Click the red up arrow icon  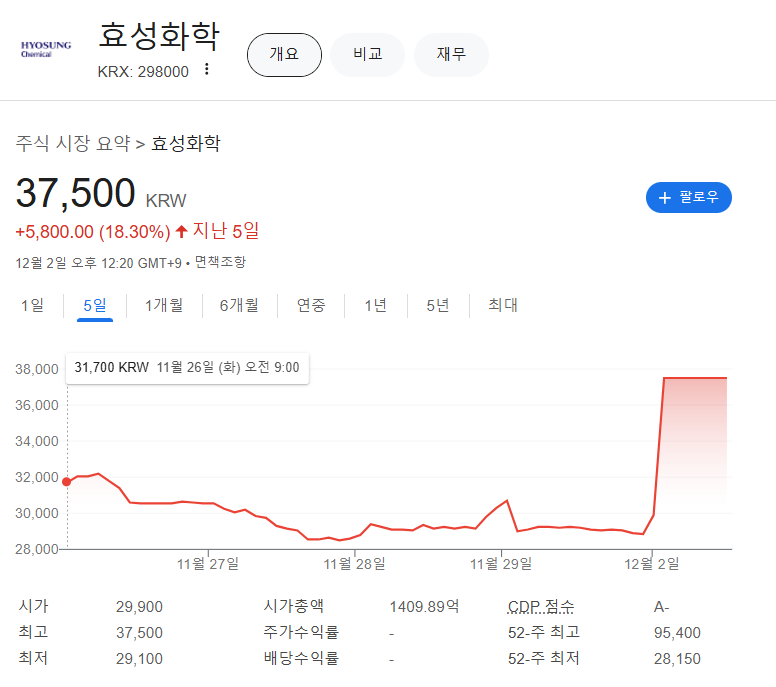pyautogui.click(x=181, y=231)
